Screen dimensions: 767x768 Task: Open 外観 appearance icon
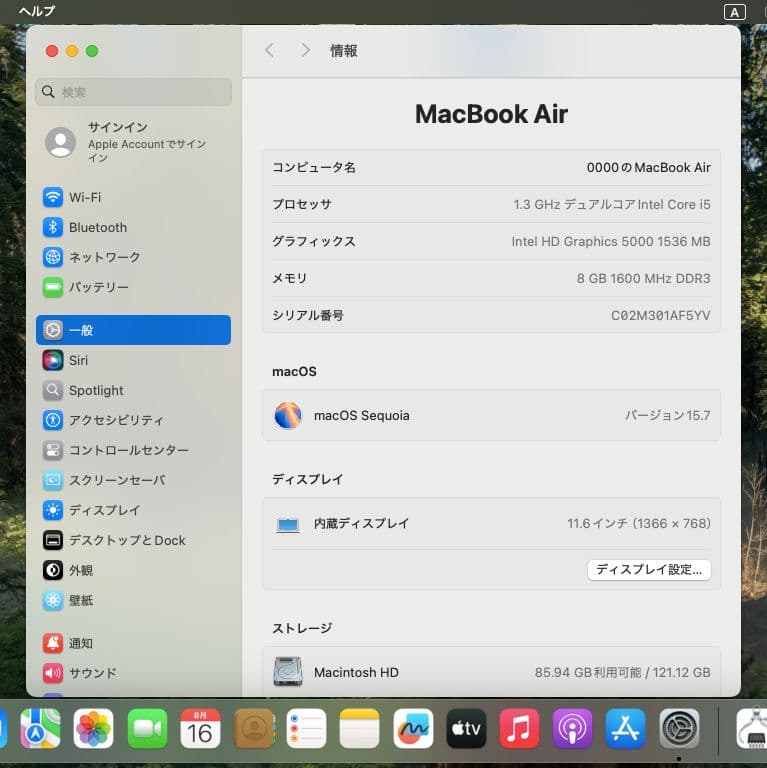pyautogui.click(x=53, y=570)
